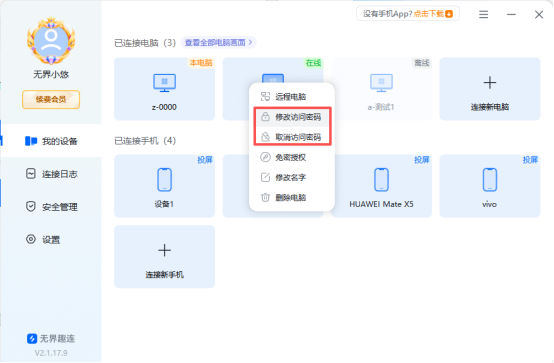Click the 连接新电脑 plus icon

pos(490,83)
